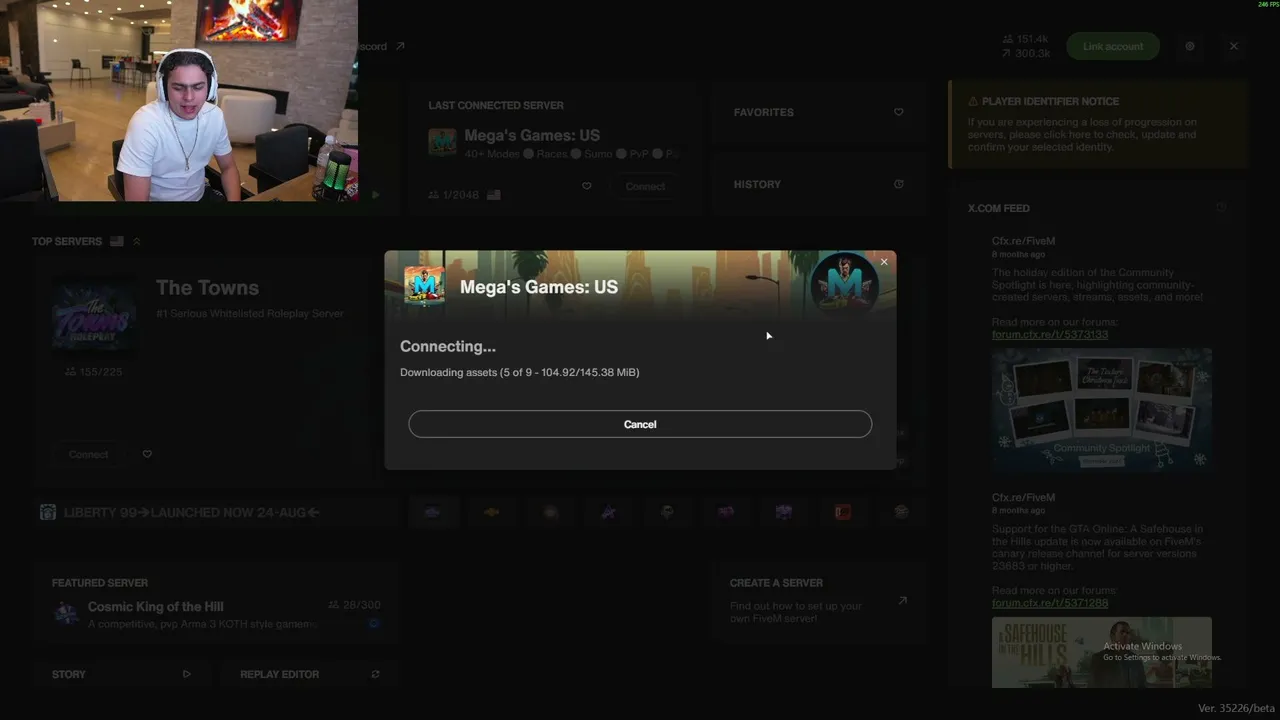This screenshot has width=1280, height=720.
Task: Click the clock icon in the History panel
Action: pos(899,184)
